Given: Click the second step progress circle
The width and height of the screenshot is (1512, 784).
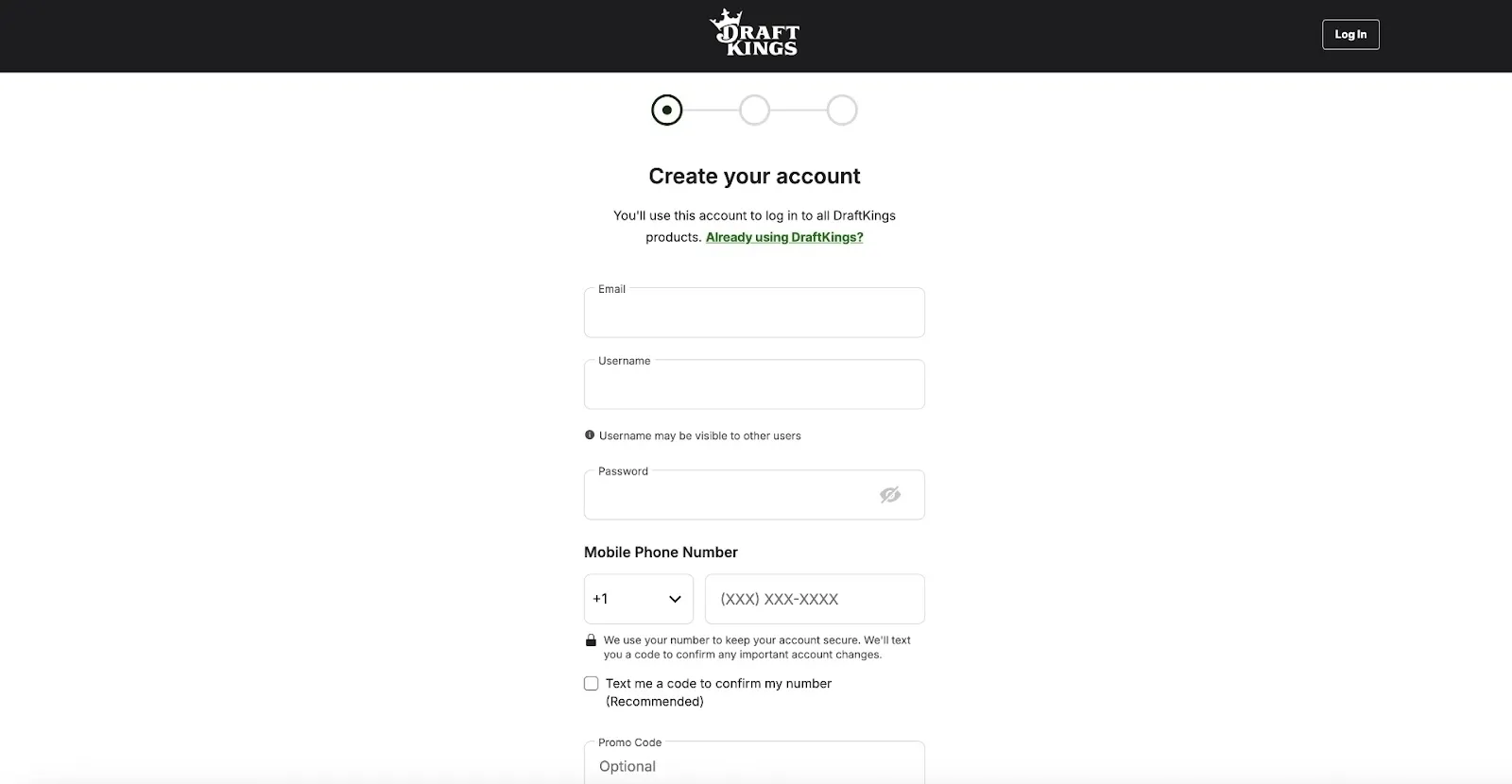Looking at the screenshot, I should (754, 111).
